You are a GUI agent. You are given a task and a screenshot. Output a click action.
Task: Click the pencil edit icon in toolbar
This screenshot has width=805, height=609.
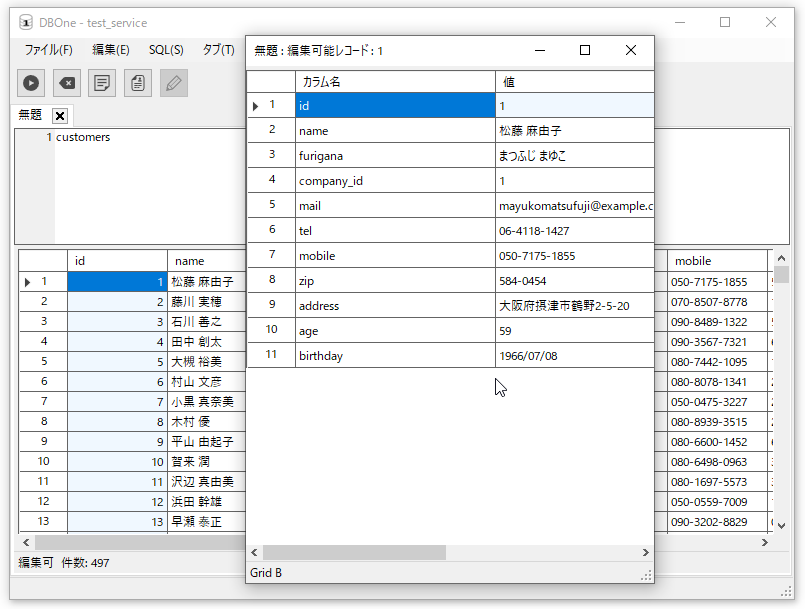click(173, 84)
